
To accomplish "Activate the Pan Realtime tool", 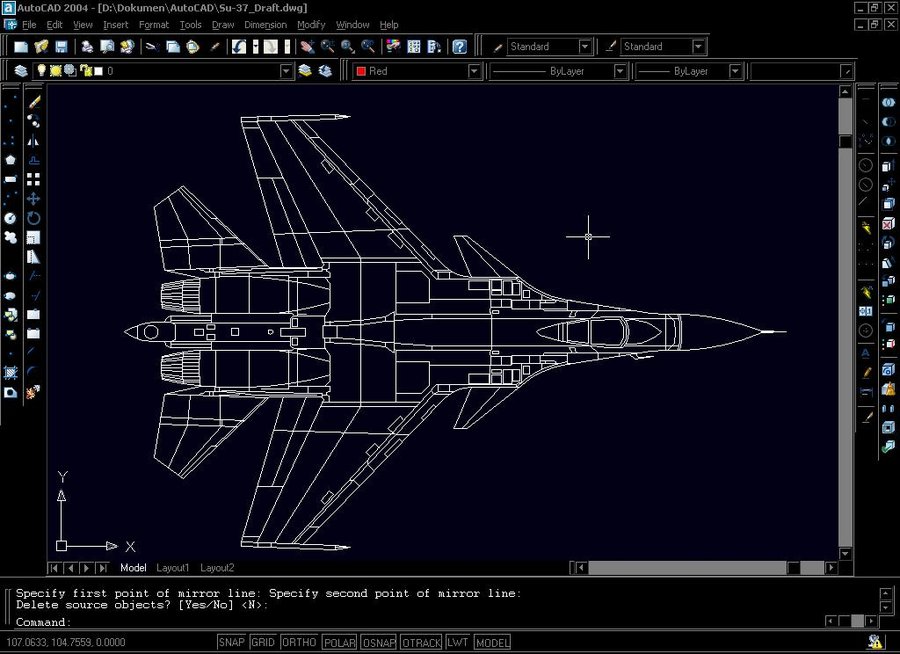I will pyautogui.click(x=306, y=46).
